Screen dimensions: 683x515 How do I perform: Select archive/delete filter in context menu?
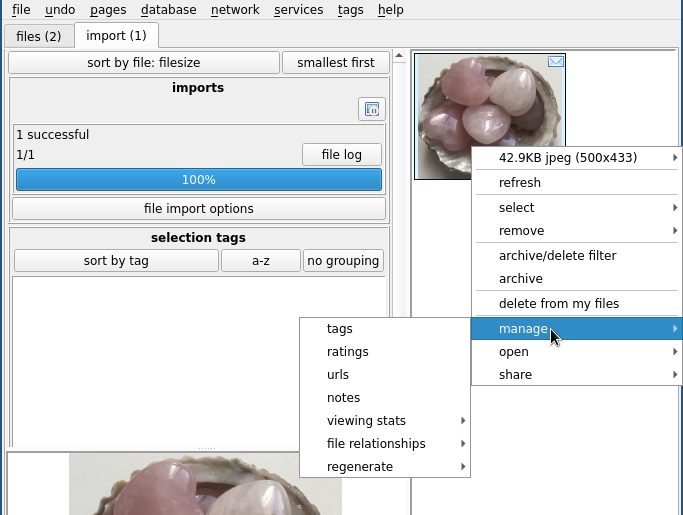(x=557, y=256)
